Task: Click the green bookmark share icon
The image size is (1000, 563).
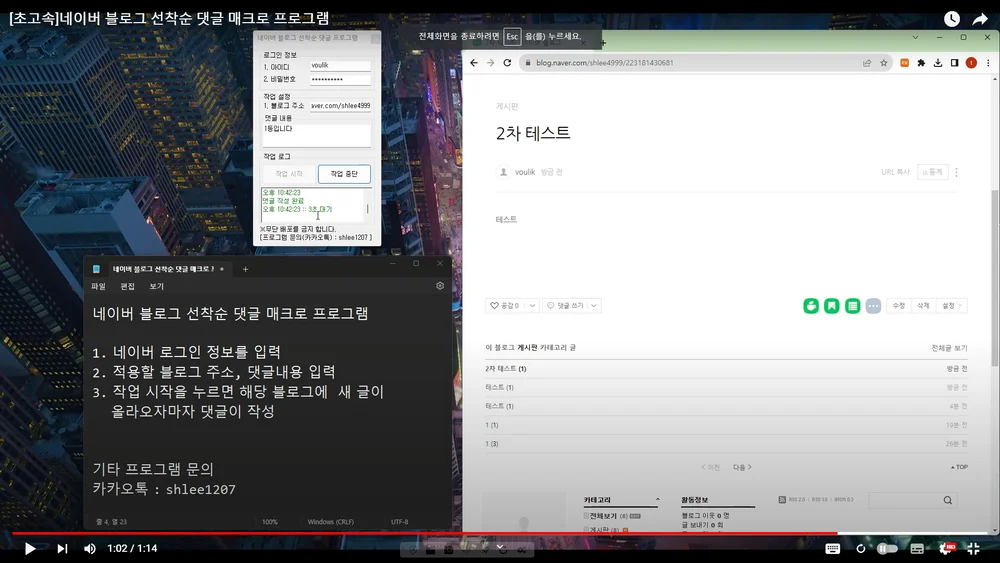Action: click(x=832, y=306)
